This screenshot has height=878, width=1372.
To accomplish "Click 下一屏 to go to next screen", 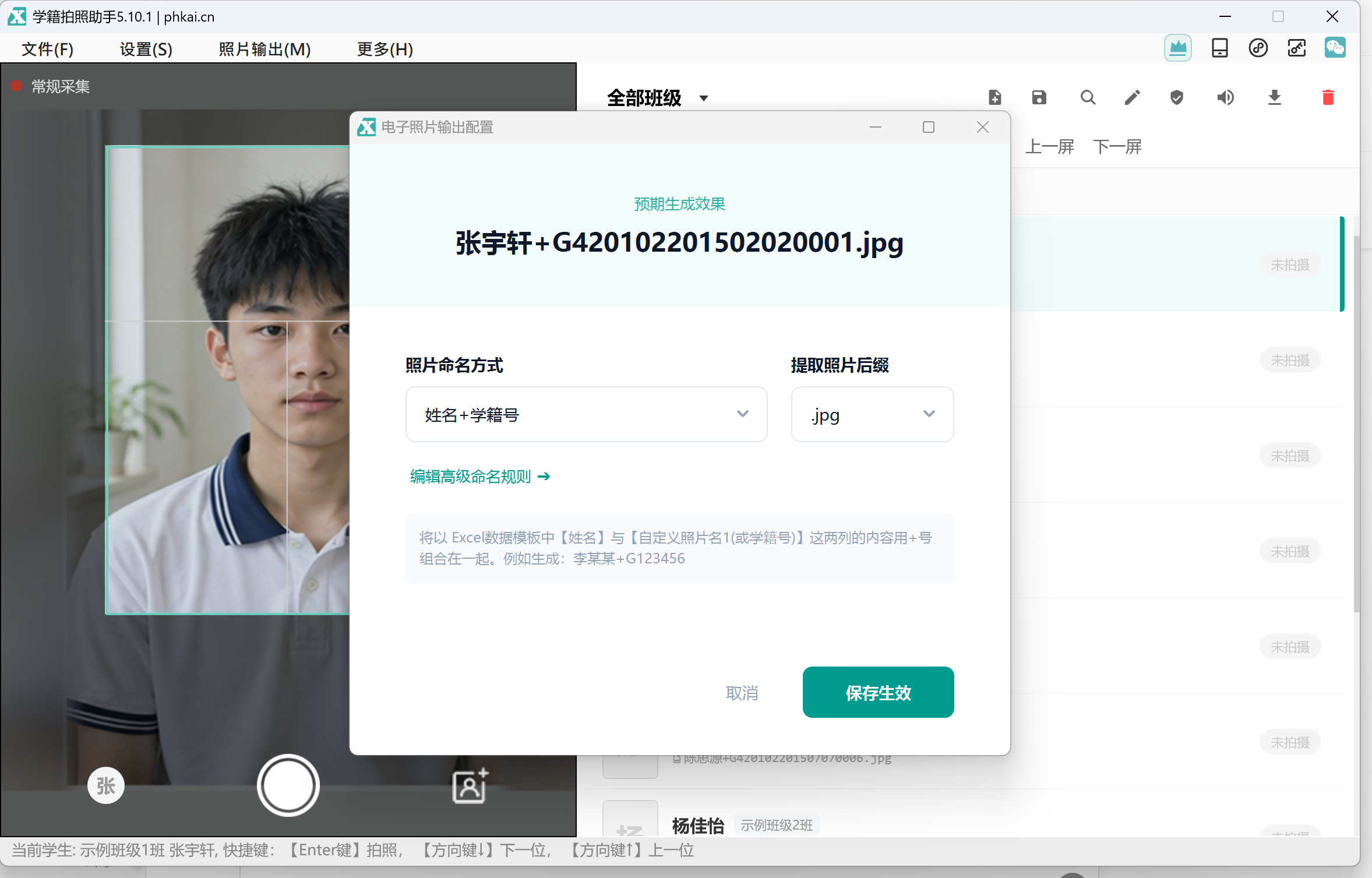I will click(1117, 146).
